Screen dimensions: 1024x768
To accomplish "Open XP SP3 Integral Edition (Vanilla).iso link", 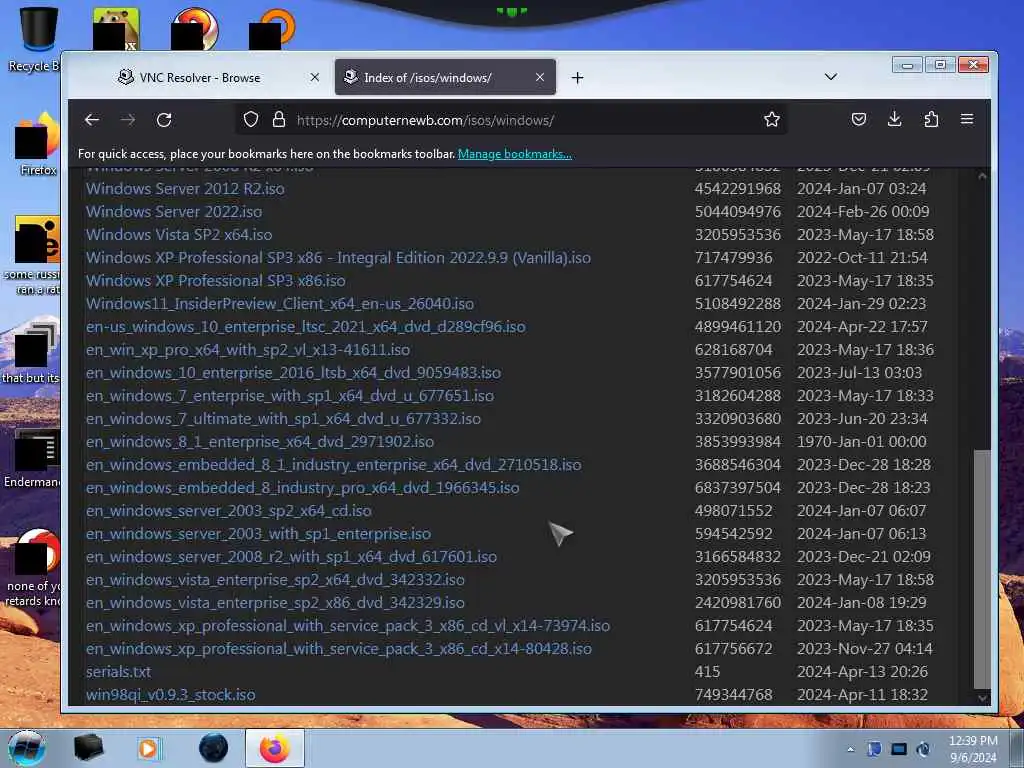I will pos(338,257).
